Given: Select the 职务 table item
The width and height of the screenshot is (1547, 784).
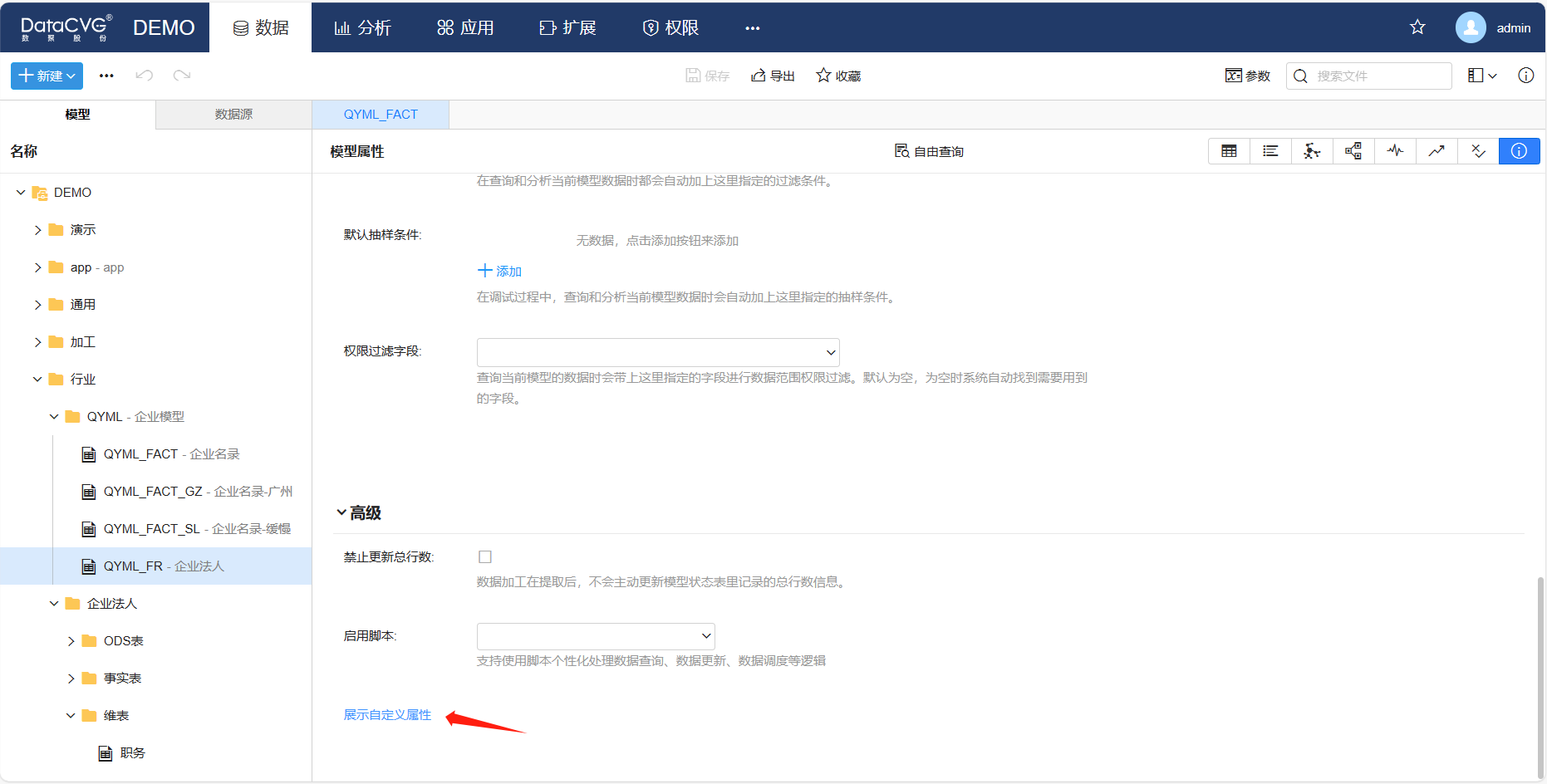Looking at the screenshot, I should [122, 753].
